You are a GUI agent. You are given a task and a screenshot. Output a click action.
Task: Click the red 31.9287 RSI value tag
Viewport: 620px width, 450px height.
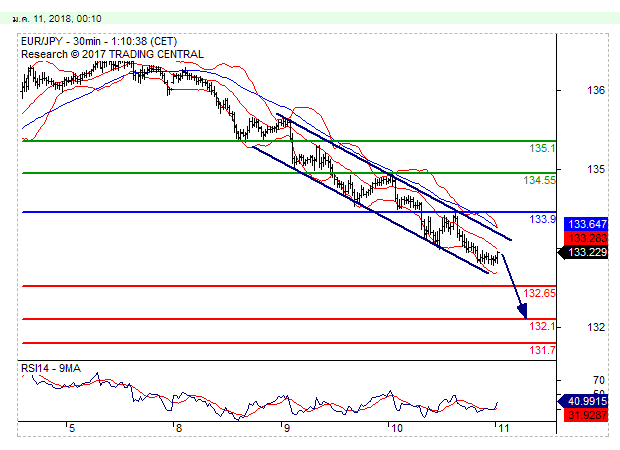586,415
